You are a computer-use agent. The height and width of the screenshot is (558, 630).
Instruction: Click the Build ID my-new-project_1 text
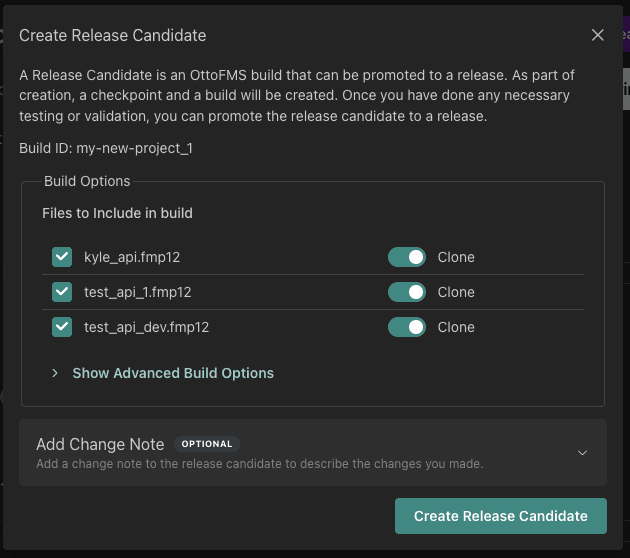point(105,148)
